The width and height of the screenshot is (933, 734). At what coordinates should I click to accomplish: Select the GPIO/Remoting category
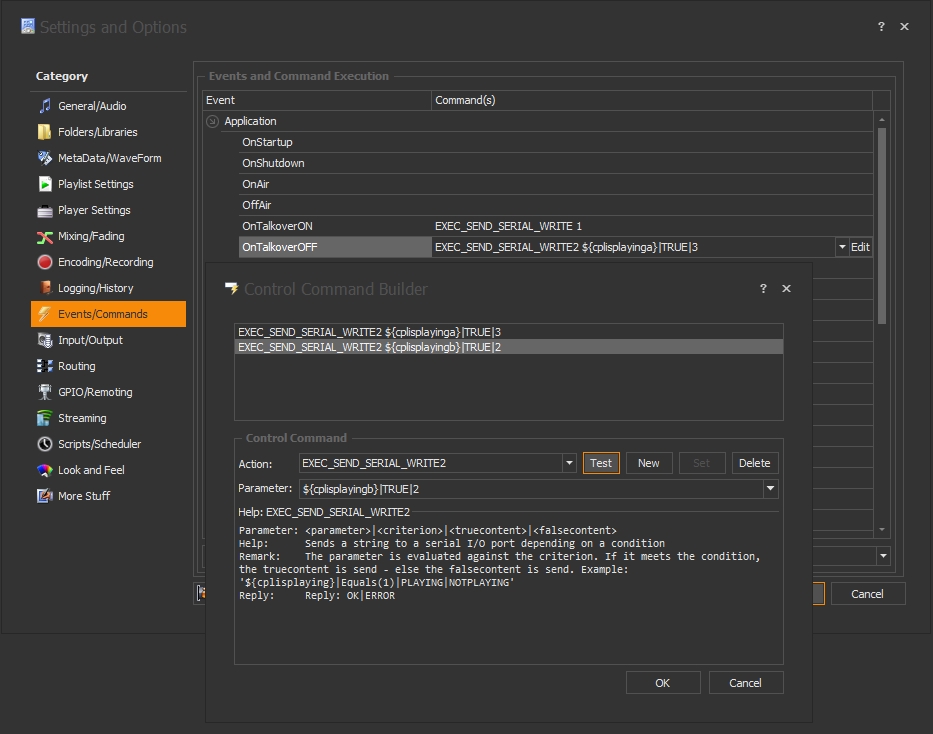[x=95, y=392]
